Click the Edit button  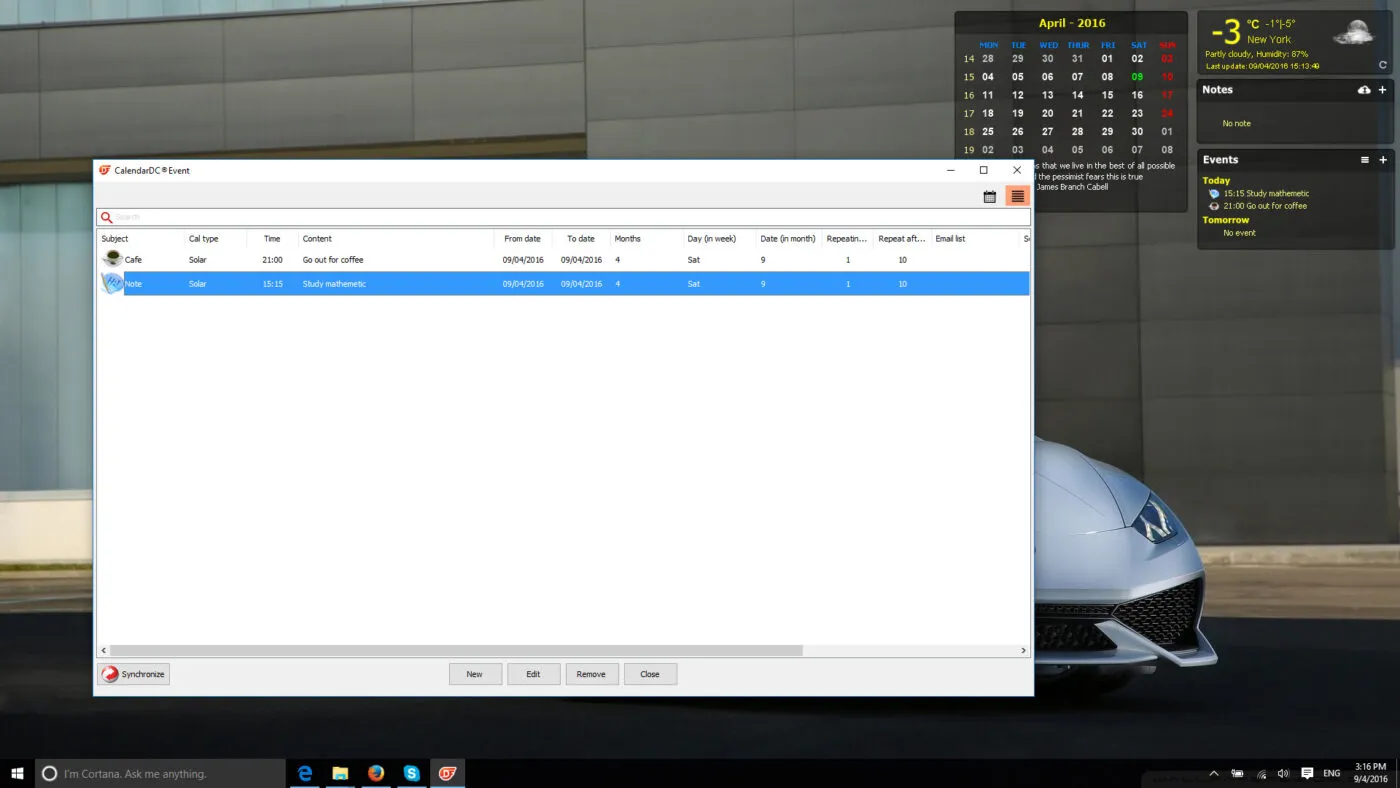[x=533, y=674]
